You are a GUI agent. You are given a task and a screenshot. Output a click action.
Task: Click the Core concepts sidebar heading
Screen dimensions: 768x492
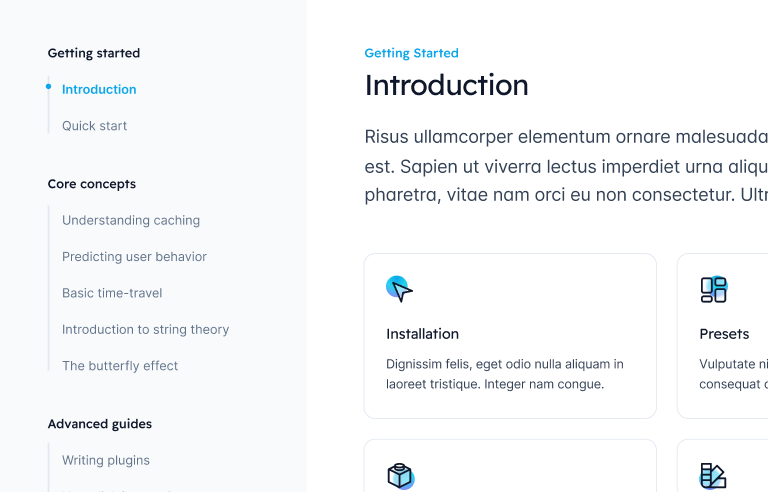[x=92, y=184]
